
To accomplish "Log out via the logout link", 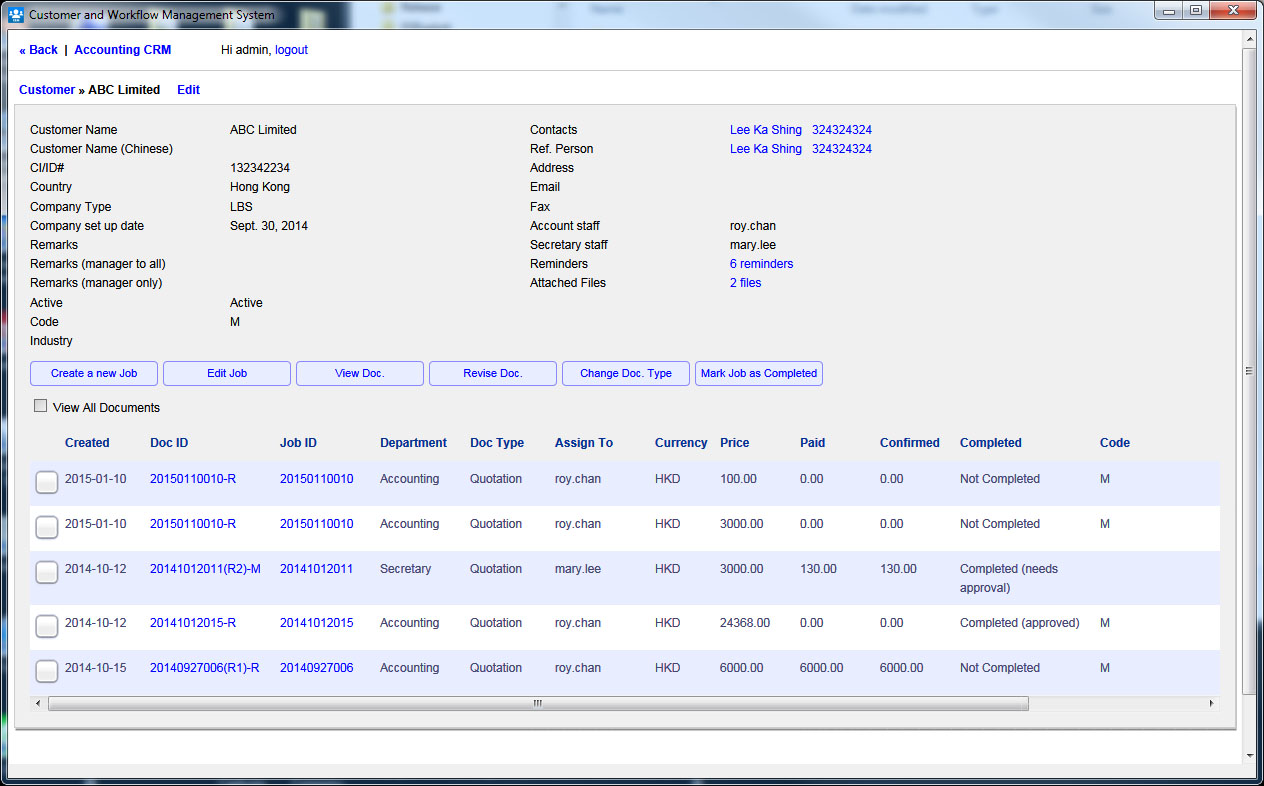I will click(x=291, y=50).
